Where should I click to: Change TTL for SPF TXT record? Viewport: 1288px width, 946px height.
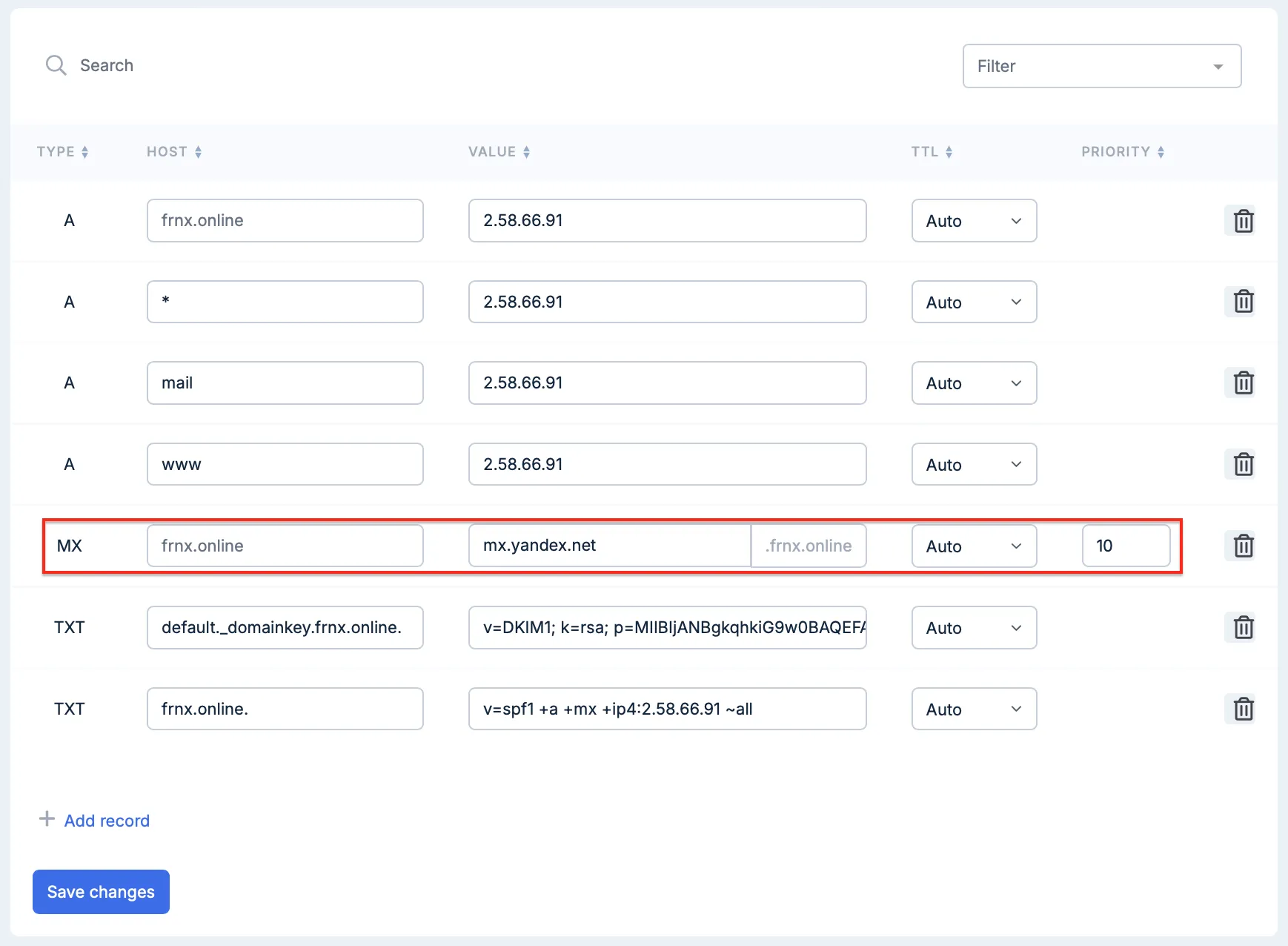tap(973, 709)
